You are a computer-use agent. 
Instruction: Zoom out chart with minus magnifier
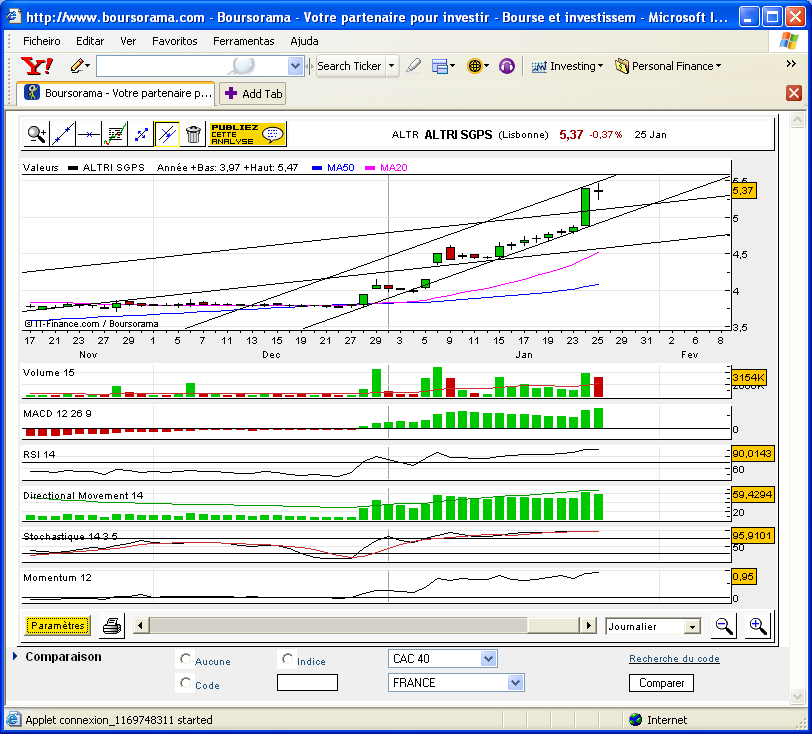[x=724, y=626]
